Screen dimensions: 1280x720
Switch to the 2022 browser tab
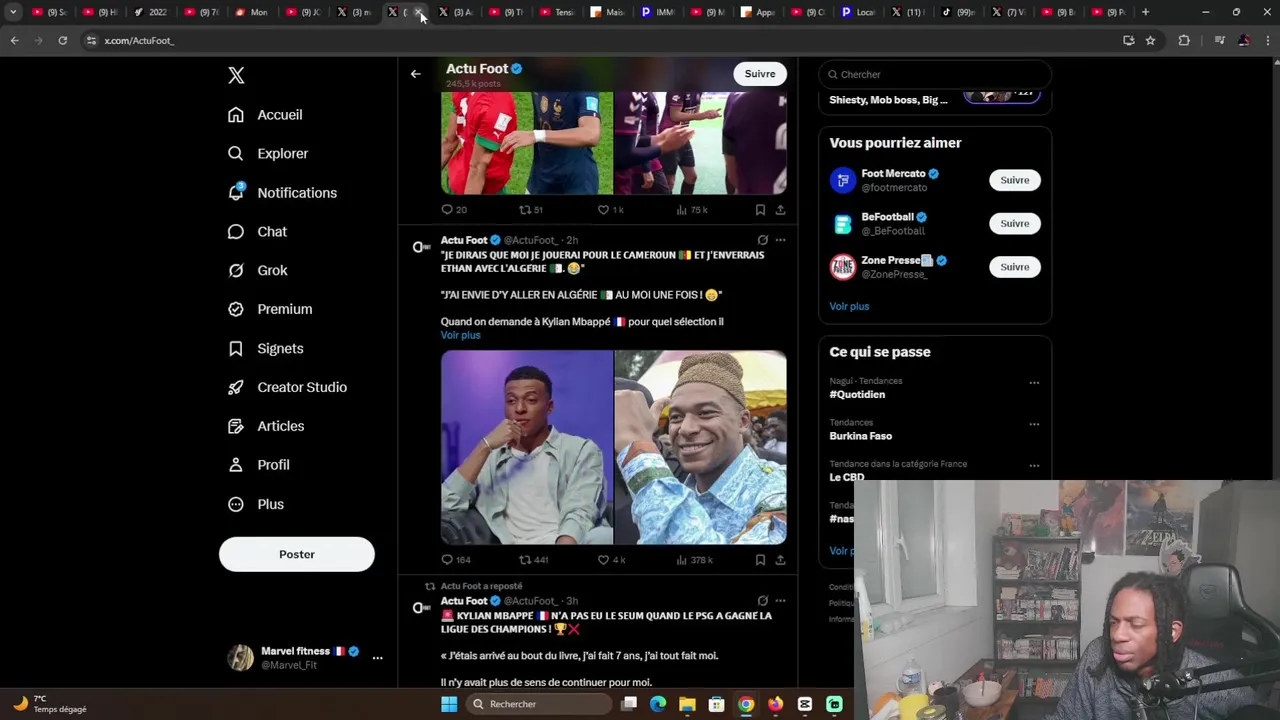point(151,12)
